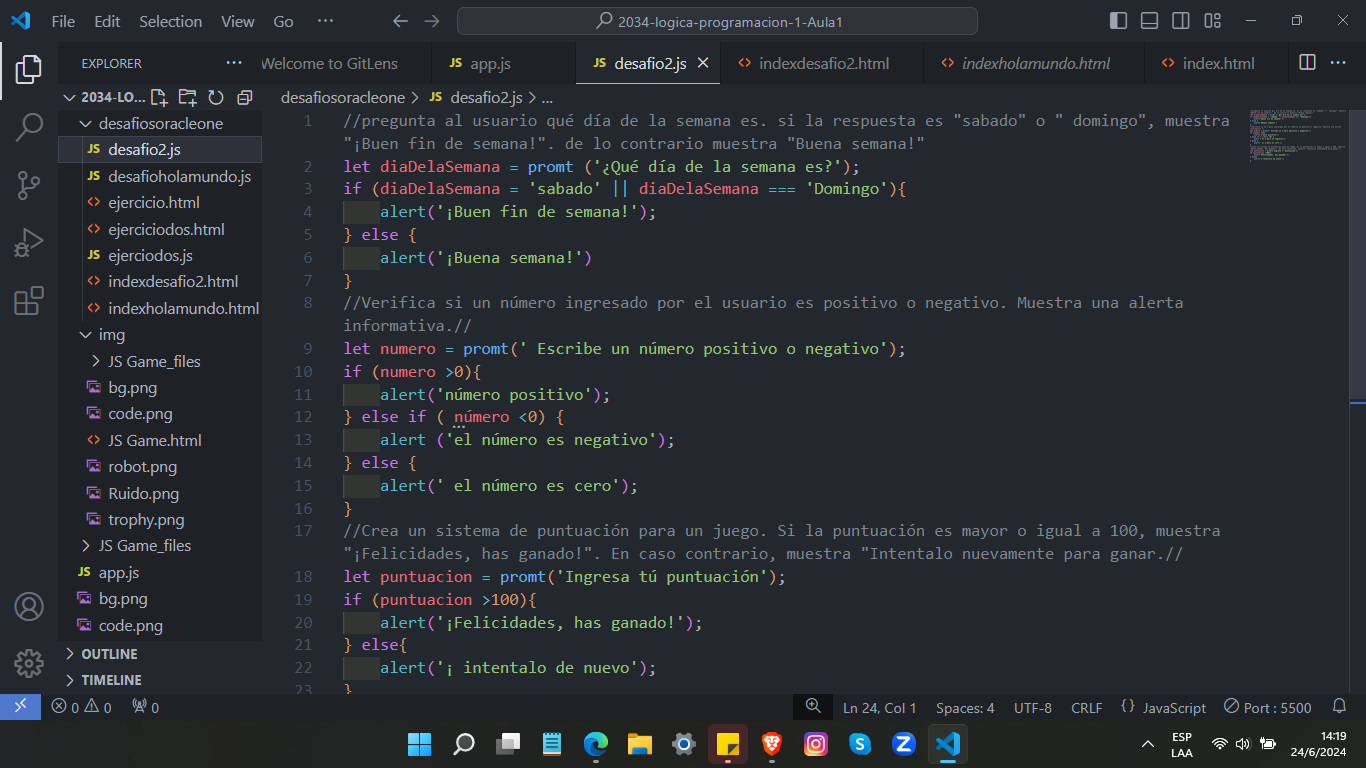The image size is (1366, 768).
Task: Toggle Primary Side Bar visibility
Action: pos(1119,21)
